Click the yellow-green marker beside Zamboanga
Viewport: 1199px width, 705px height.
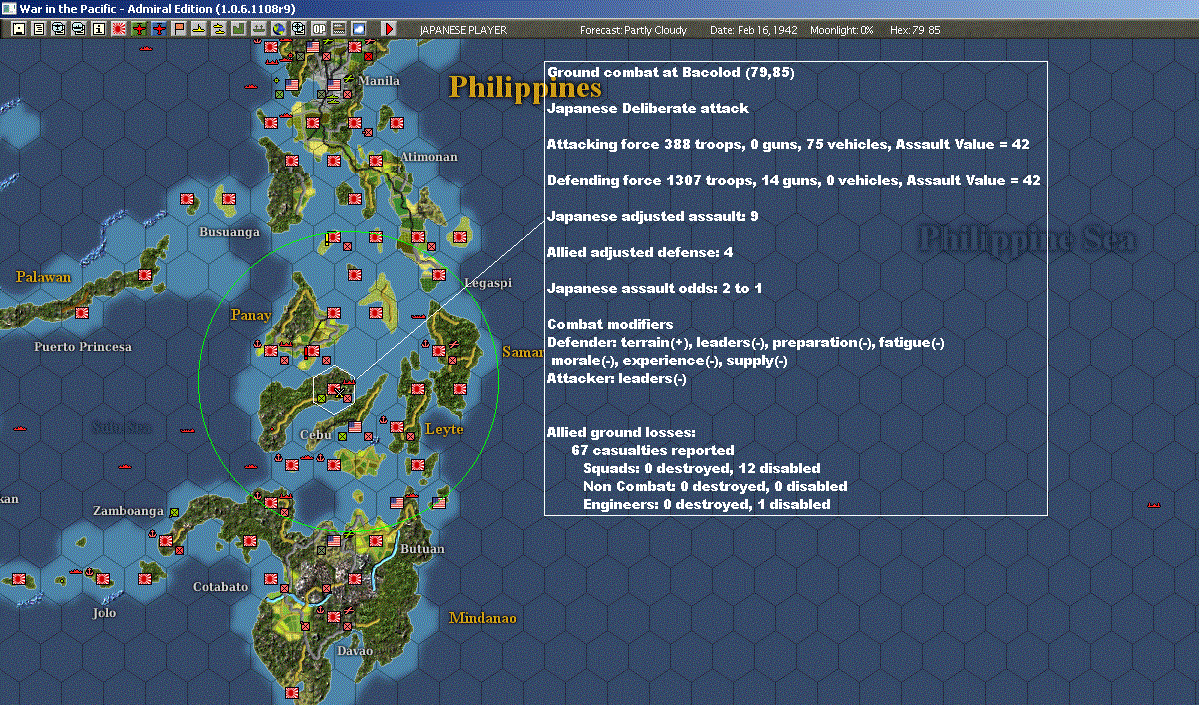[x=174, y=512]
